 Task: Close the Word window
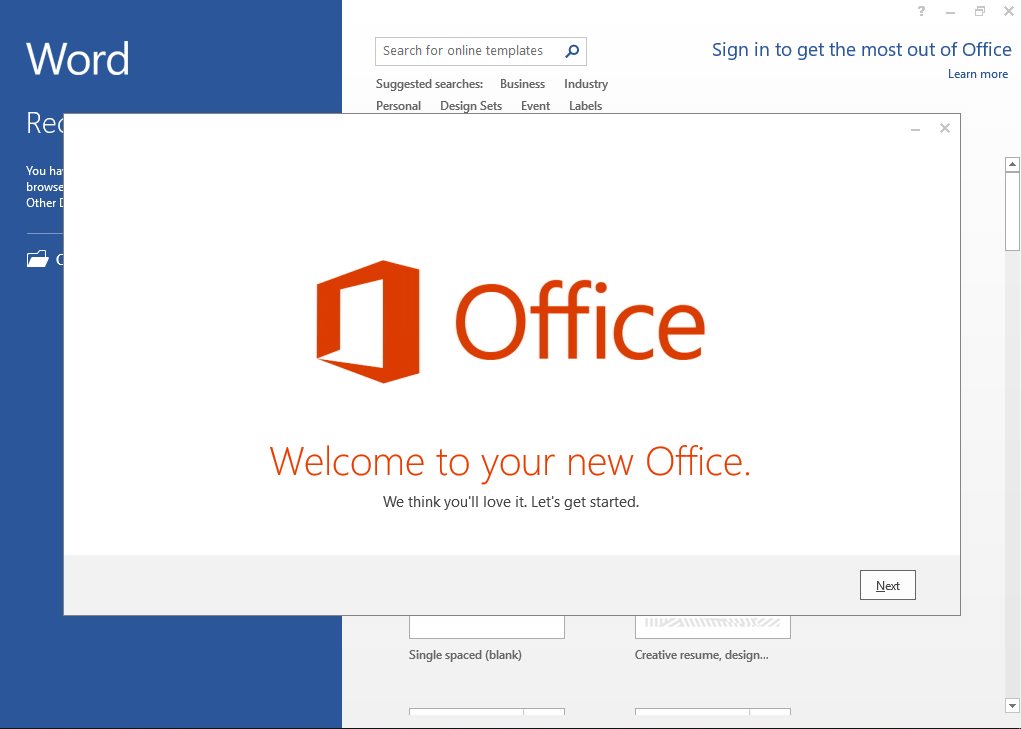pyautogui.click(x=1009, y=11)
